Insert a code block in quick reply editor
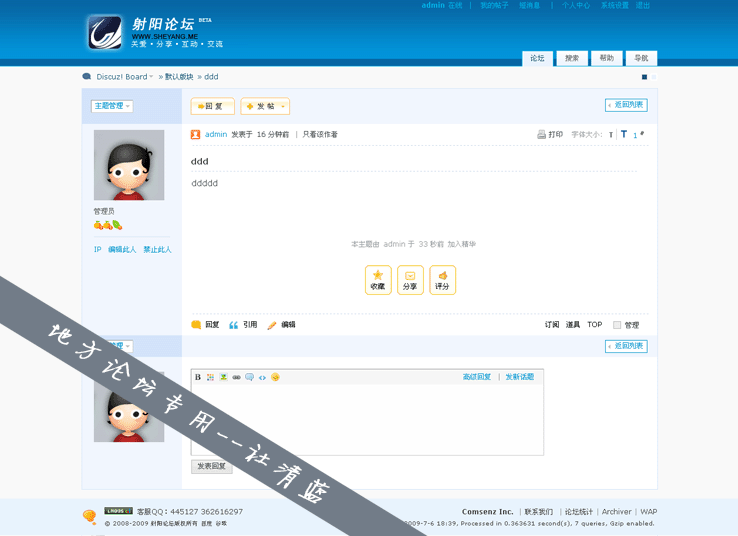This screenshot has height=536, width=738. click(262, 377)
